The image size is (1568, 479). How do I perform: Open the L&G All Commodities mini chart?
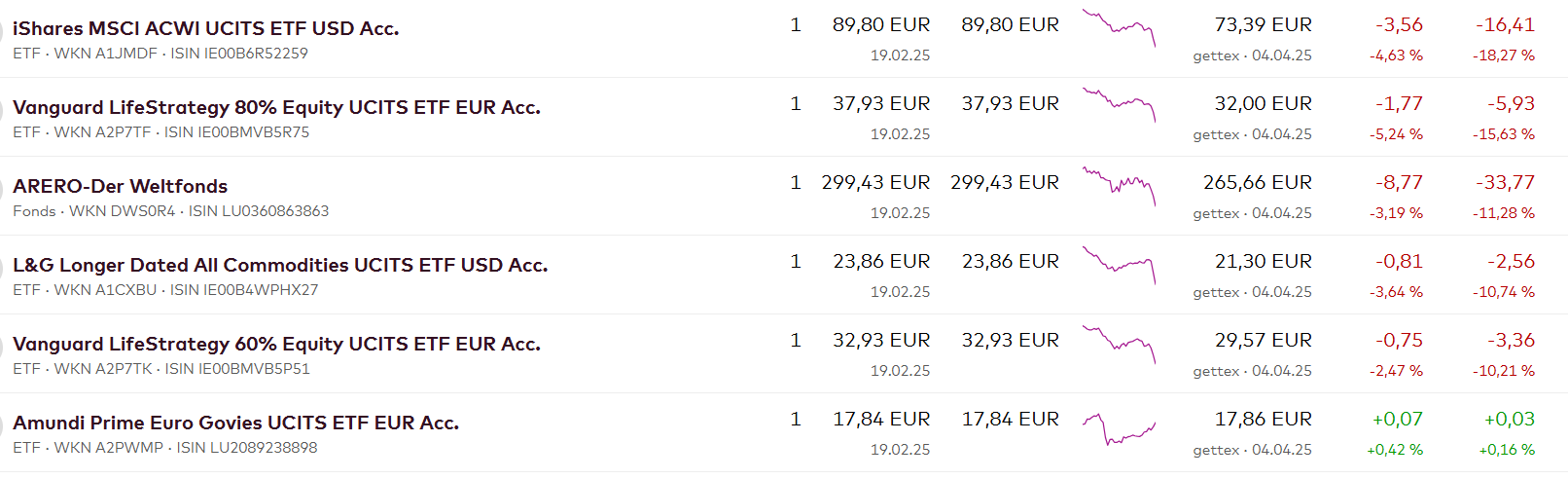coord(1119,264)
